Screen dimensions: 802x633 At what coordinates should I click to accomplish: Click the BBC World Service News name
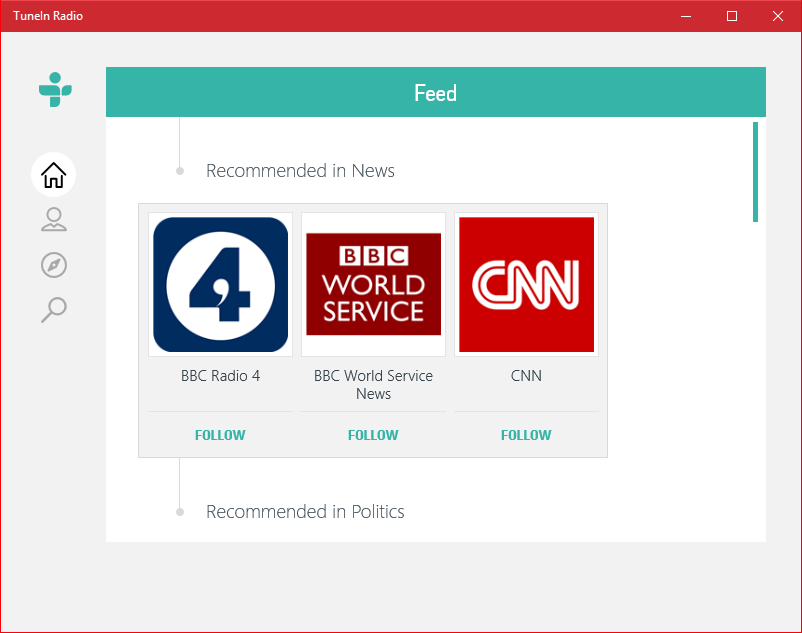point(373,385)
